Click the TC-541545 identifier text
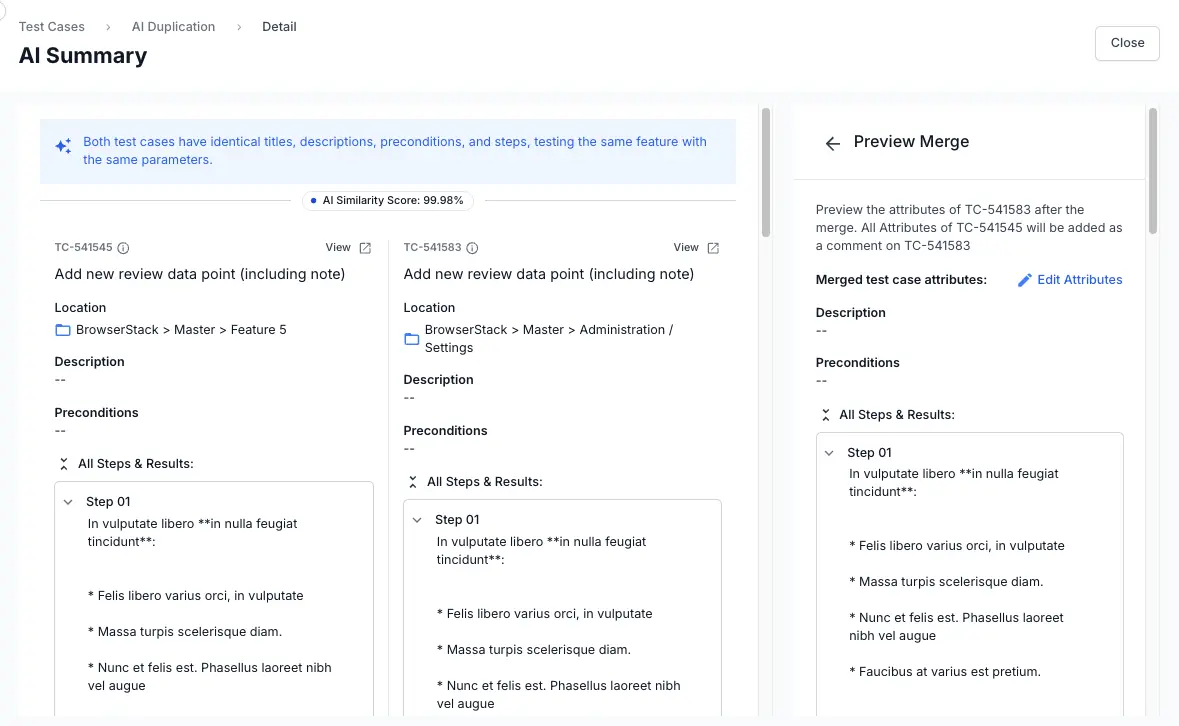Image resolution: width=1179 pixels, height=726 pixels. 83,247
